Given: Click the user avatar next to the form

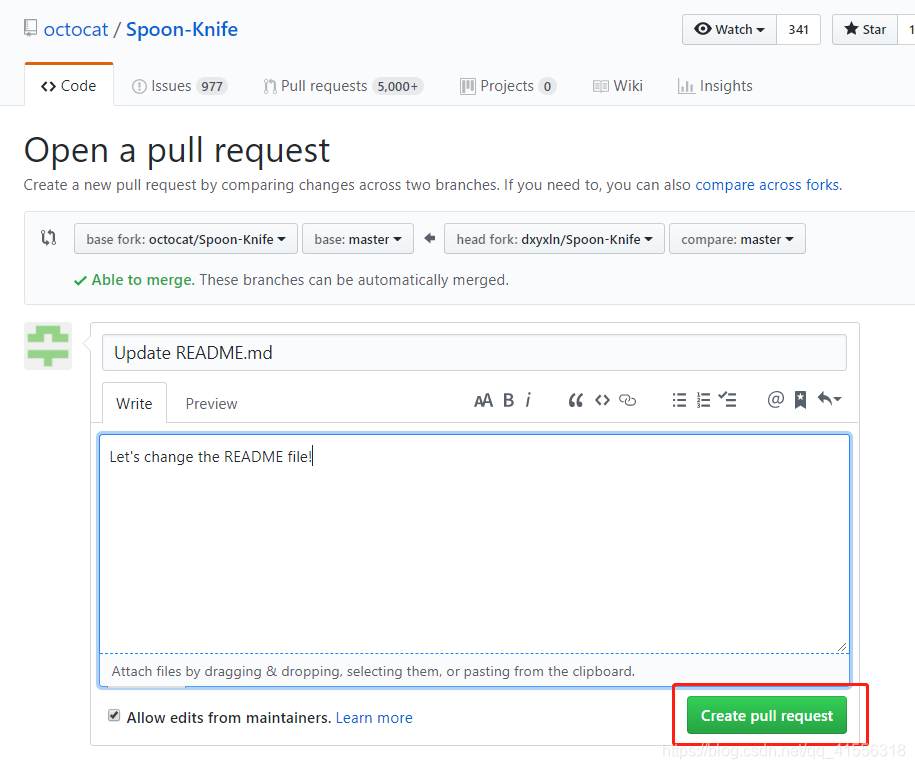Looking at the screenshot, I should pyautogui.click(x=48, y=346).
